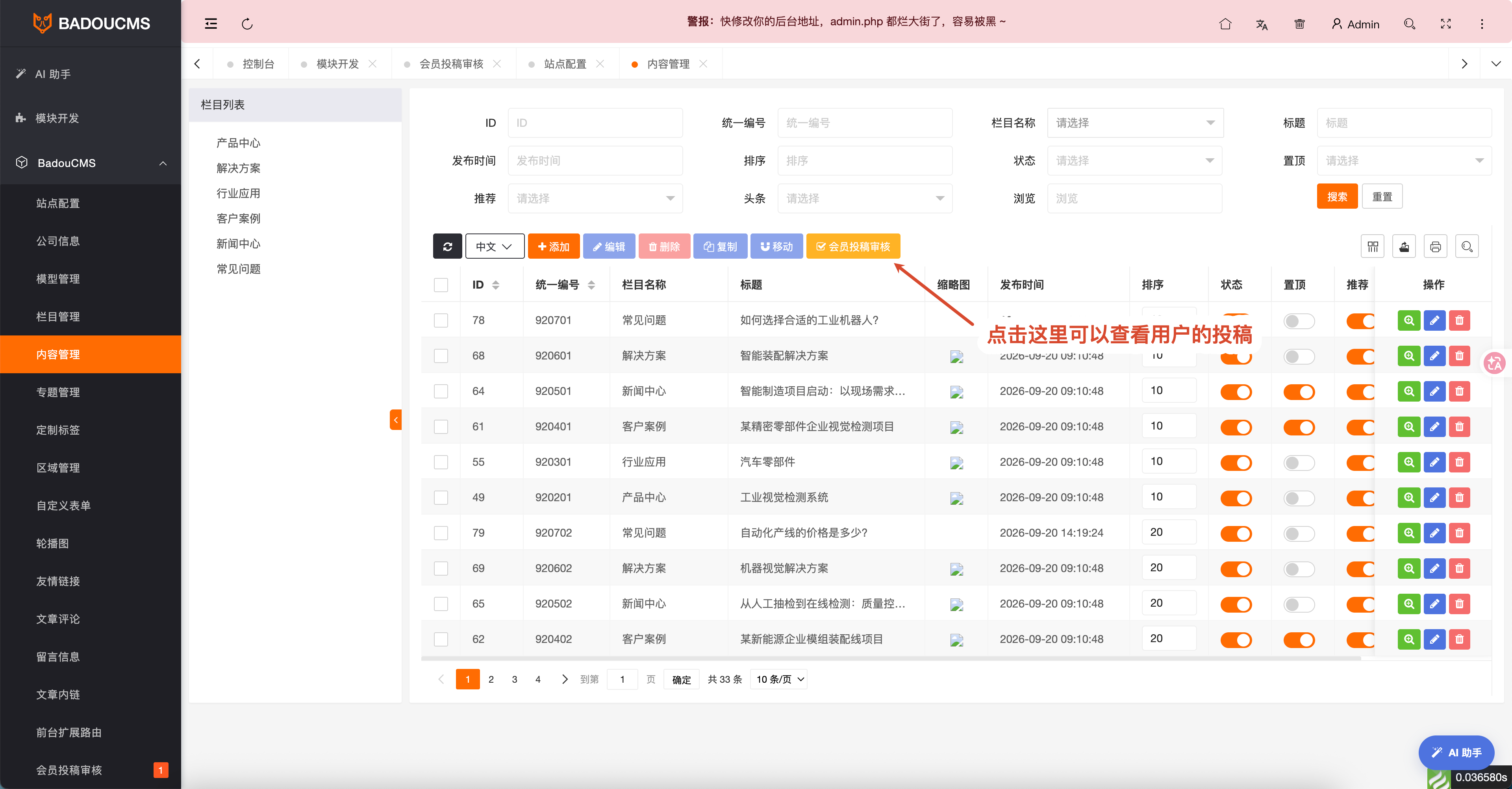
Task: Click the yellow 会员投稿审核 toolbar button
Action: point(853,246)
